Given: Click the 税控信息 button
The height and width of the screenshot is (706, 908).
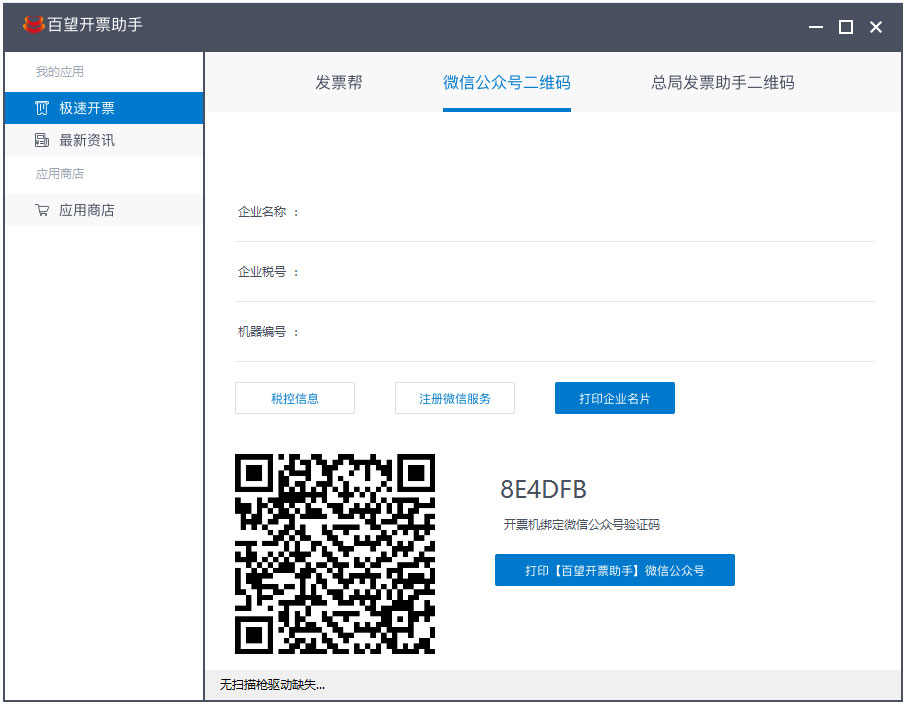Looking at the screenshot, I should pos(295,398).
